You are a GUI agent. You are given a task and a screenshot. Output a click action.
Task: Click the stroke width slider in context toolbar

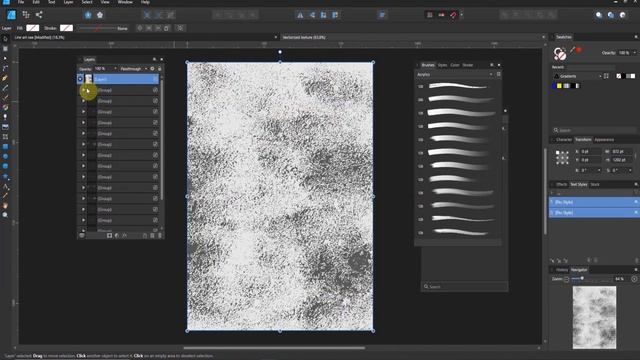click(x=97, y=28)
